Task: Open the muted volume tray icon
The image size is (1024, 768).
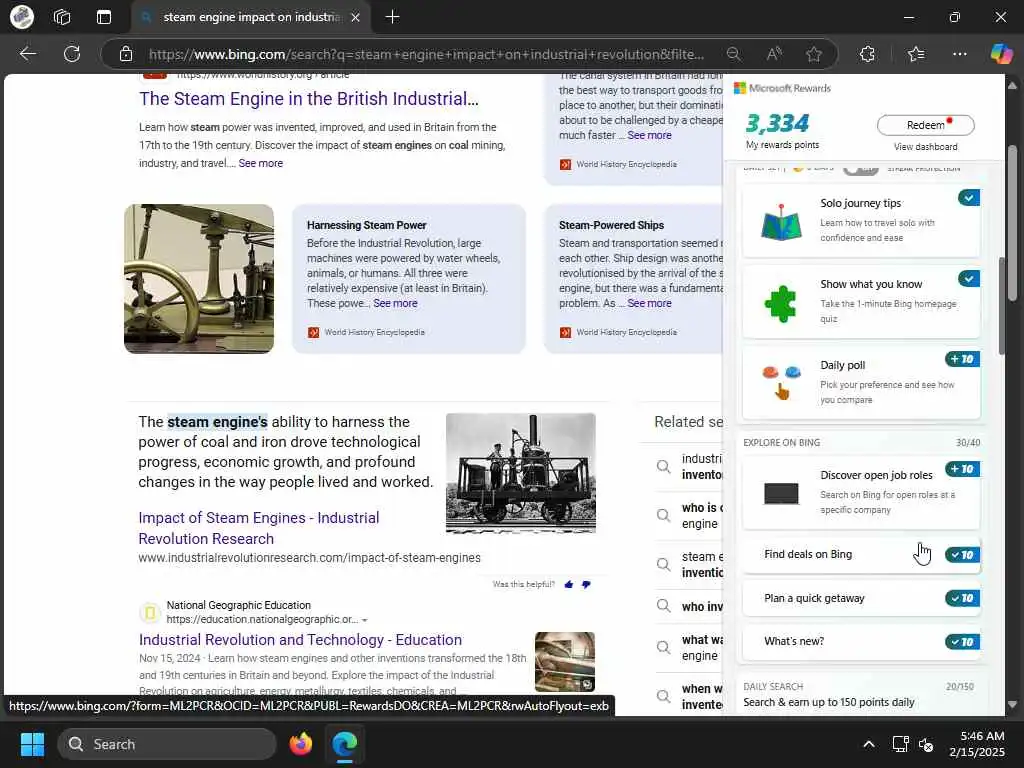Action: (x=926, y=744)
